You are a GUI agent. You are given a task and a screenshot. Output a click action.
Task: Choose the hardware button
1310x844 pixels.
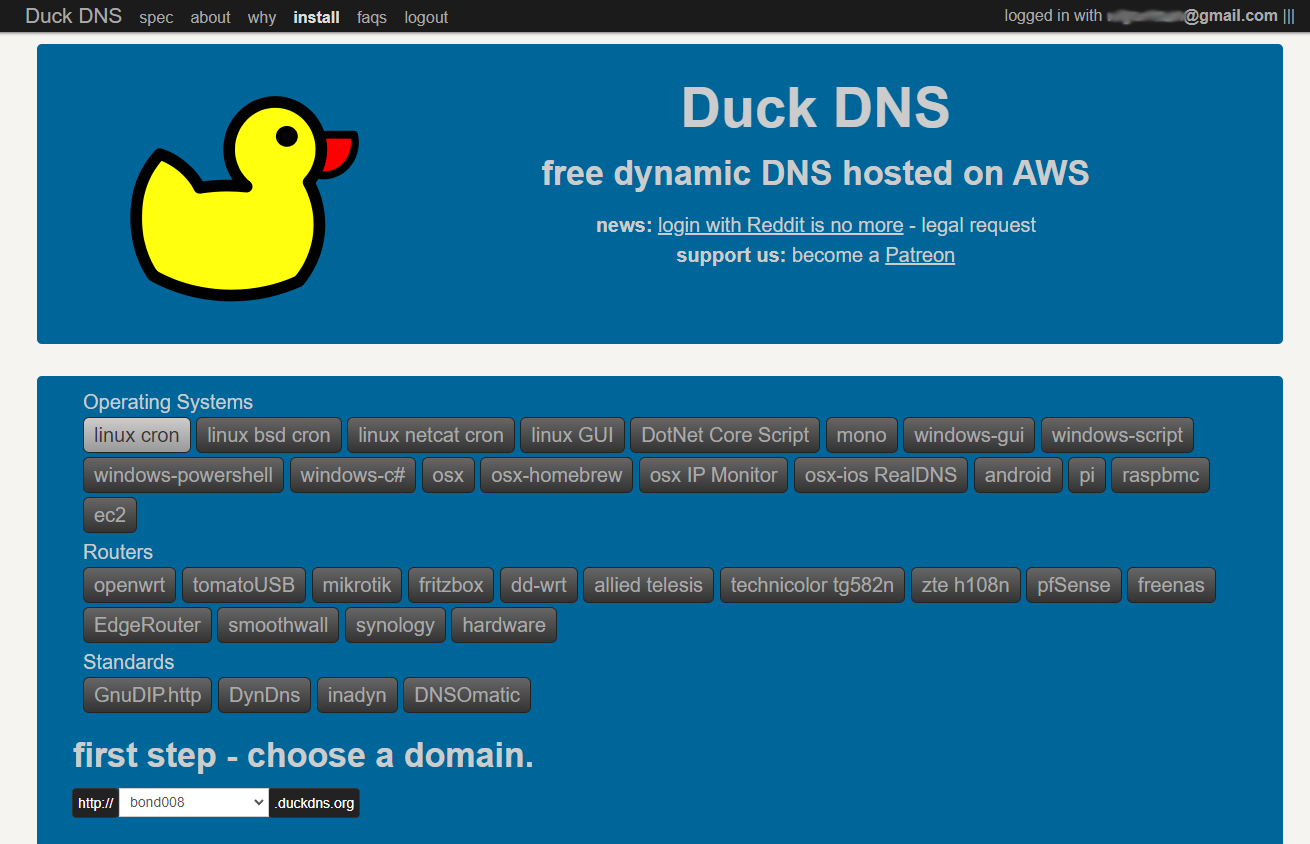[504, 625]
